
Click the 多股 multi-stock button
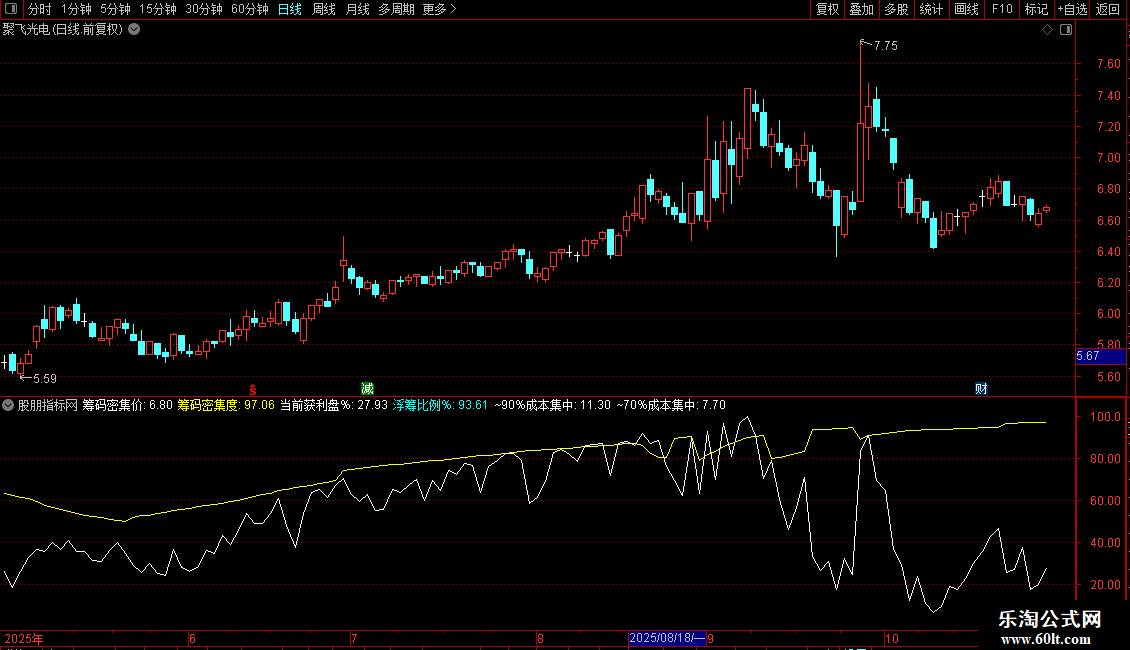coord(896,9)
